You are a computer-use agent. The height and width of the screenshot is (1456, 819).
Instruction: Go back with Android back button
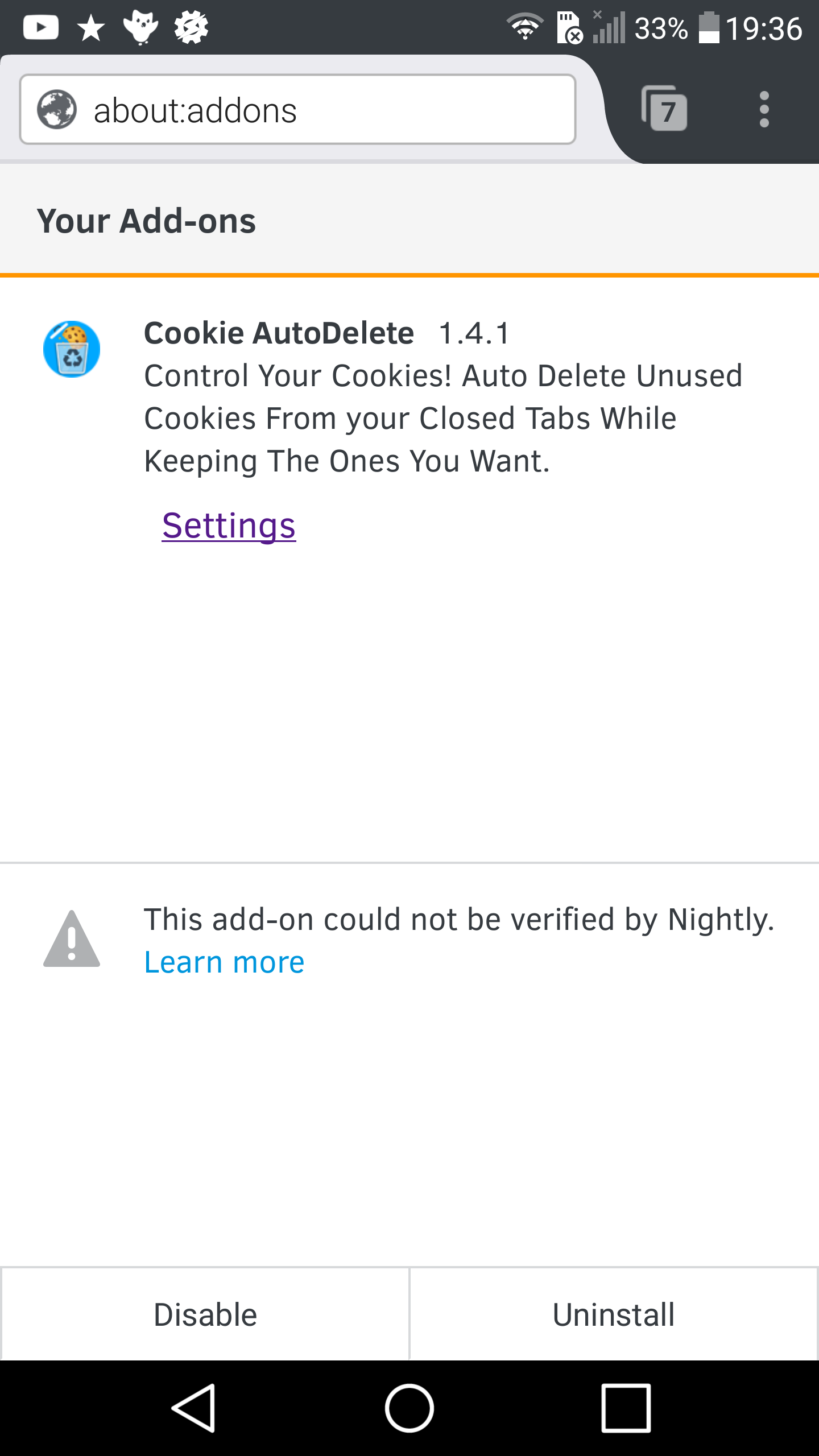tap(194, 1408)
